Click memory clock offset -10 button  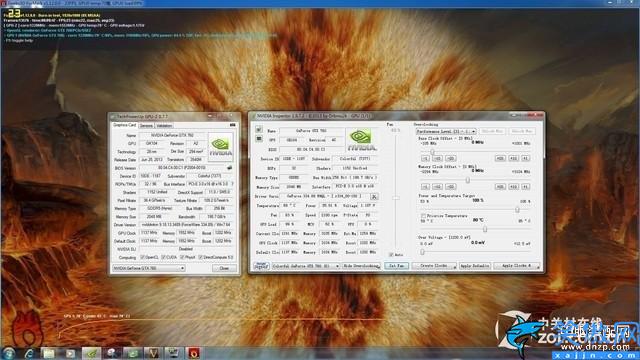click(438, 187)
